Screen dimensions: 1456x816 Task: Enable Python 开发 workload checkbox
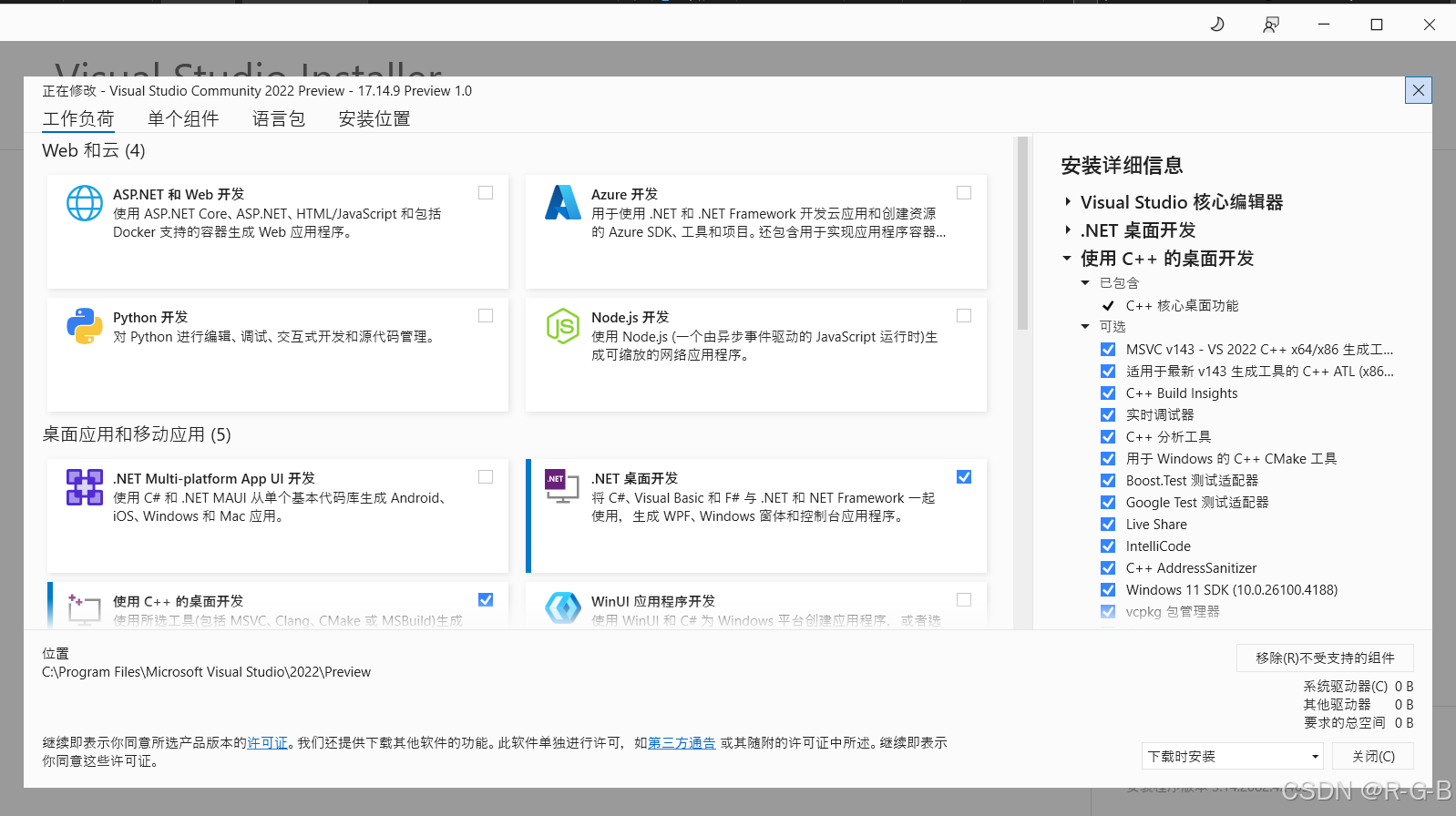click(x=486, y=316)
